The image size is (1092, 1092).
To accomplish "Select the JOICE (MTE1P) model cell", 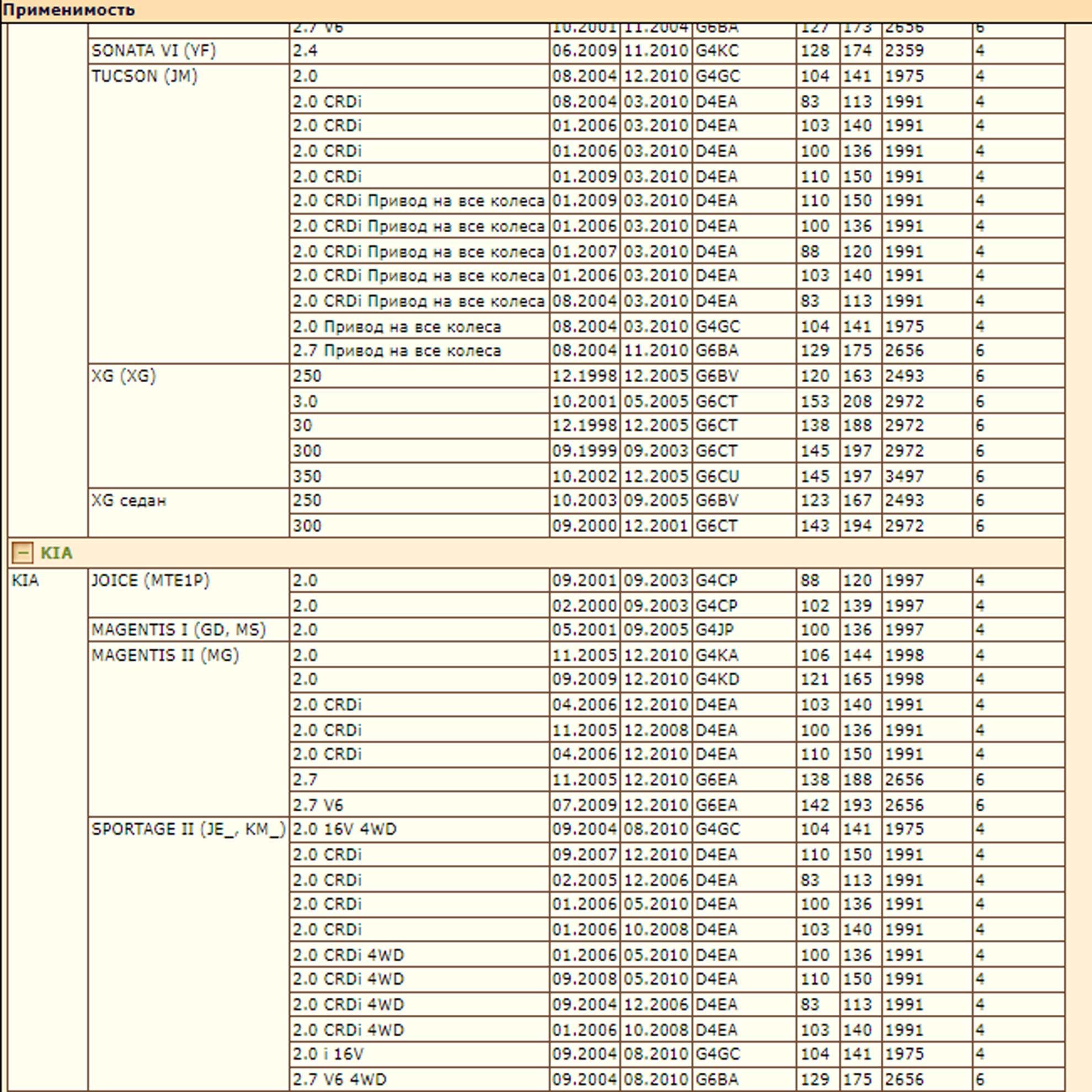I will 188,592.
